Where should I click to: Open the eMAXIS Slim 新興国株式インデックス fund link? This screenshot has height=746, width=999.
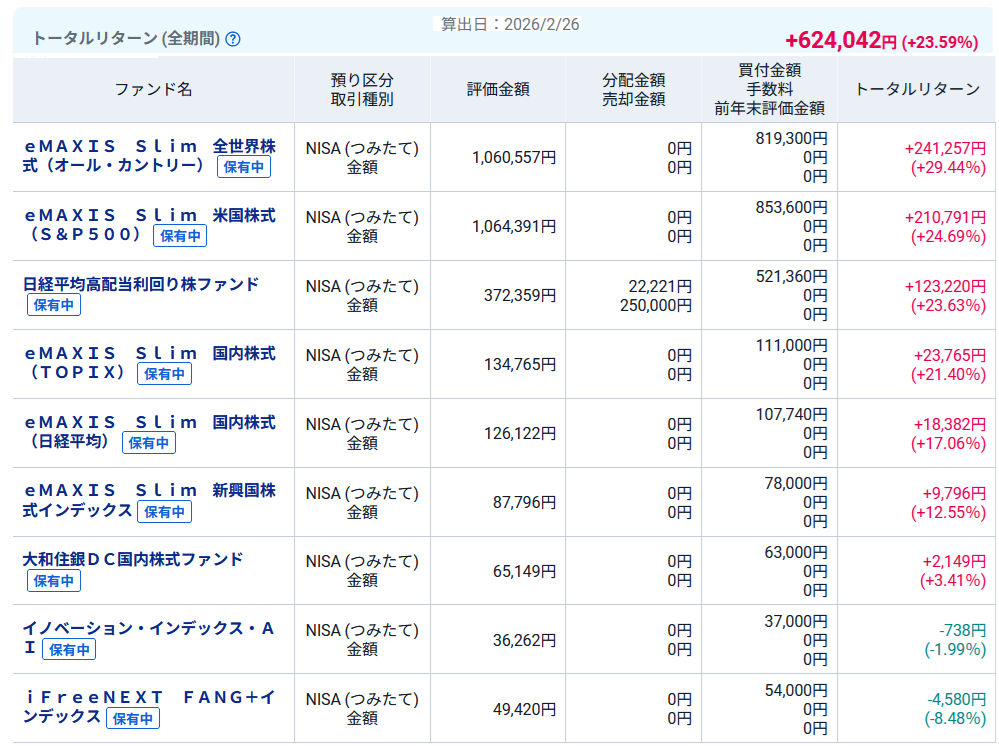point(149,500)
